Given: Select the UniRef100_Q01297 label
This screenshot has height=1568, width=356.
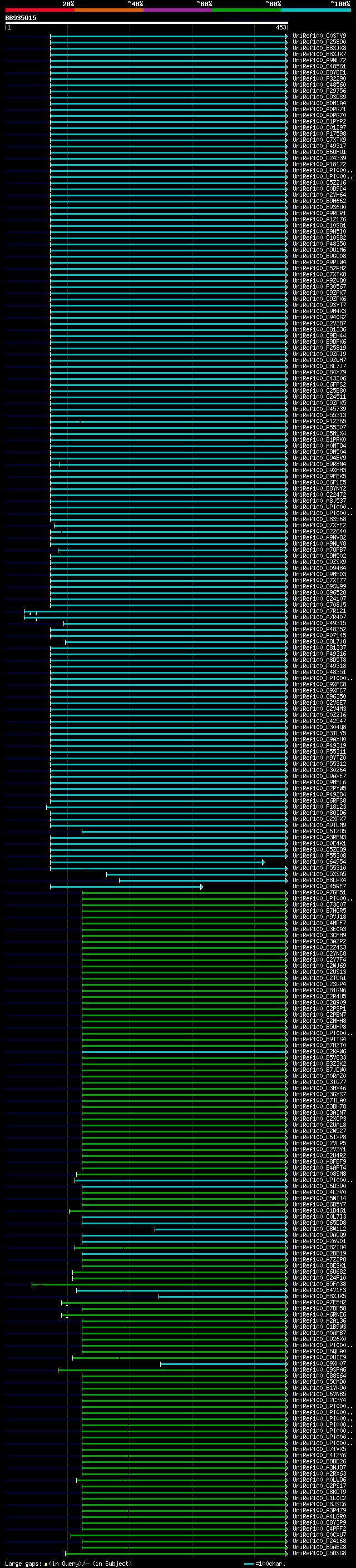Looking at the screenshot, I should click(x=319, y=128).
